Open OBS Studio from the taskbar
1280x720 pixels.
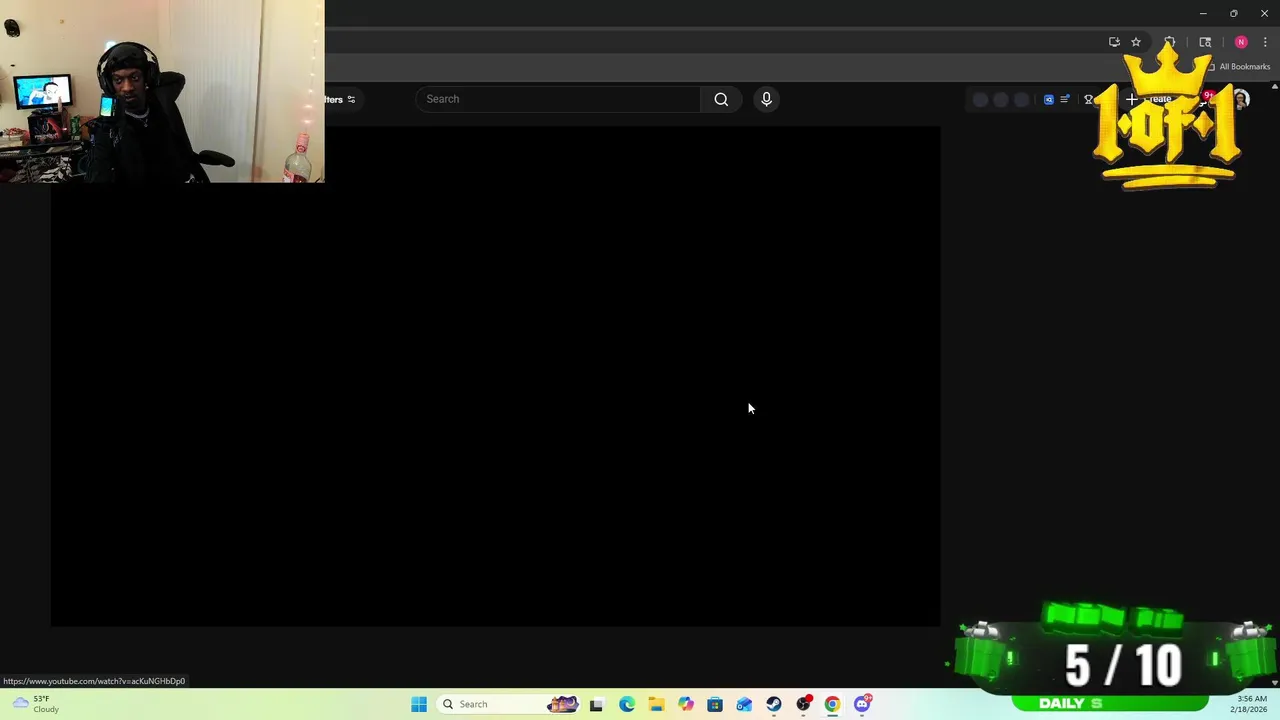[803, 704]
